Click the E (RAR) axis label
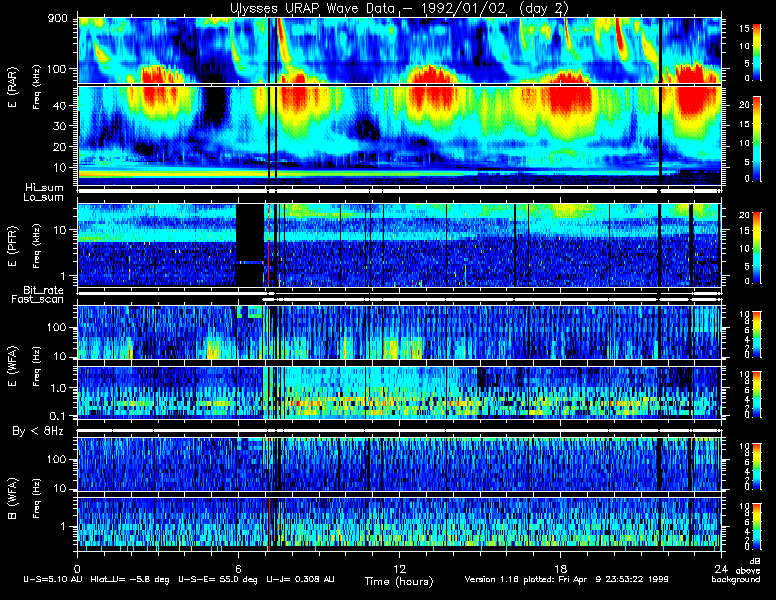Viewport: 776px width, 600px height. point(12,87)
